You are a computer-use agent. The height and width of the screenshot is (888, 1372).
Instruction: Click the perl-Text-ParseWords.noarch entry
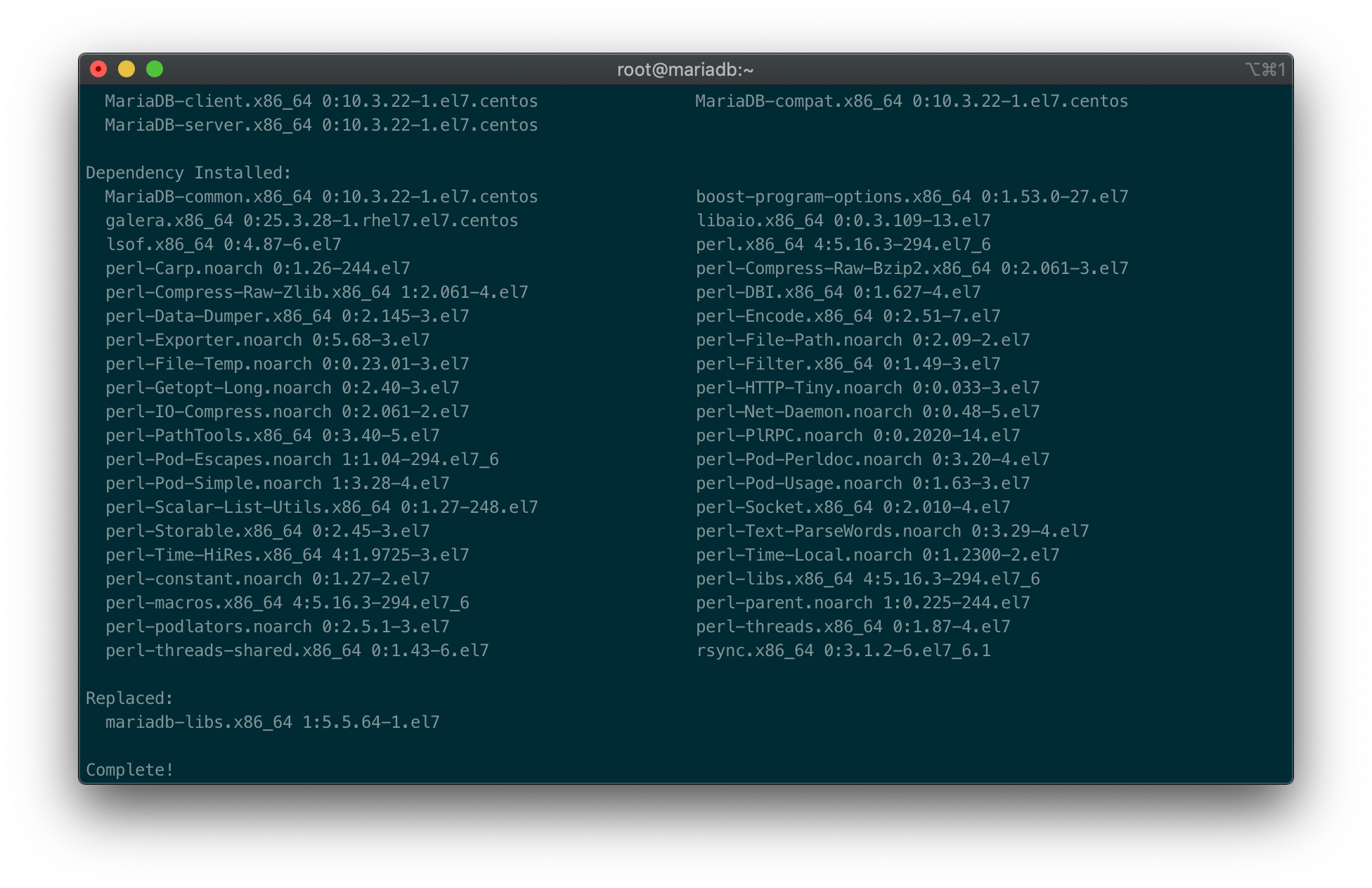pyautogui.click(x=892, y=531)
